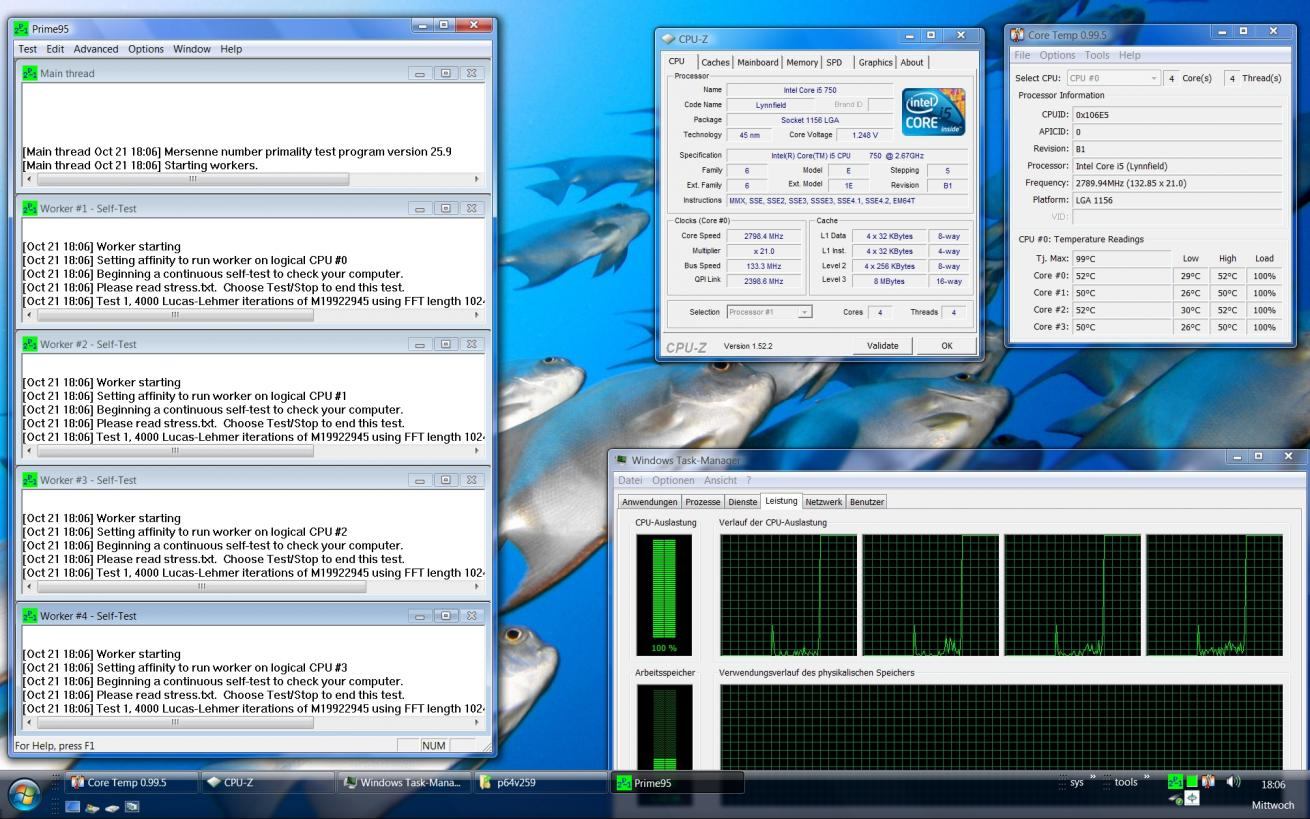The image size is (1310, 819).
Task: Open Core Temp Tools menu
Action: click(1097, 55)
